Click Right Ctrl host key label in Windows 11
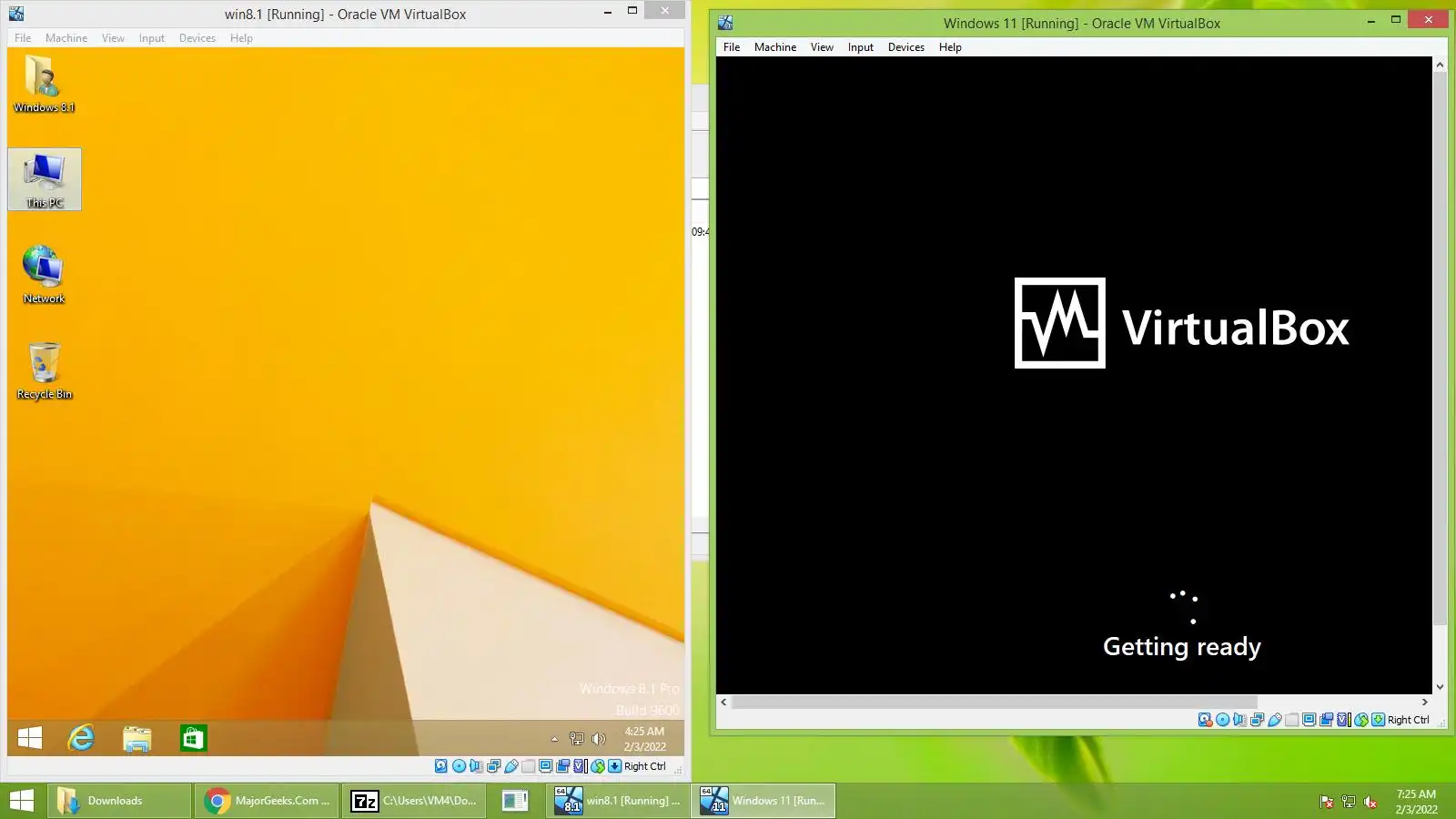The image size is (1456, 819). coord(1409,720)
